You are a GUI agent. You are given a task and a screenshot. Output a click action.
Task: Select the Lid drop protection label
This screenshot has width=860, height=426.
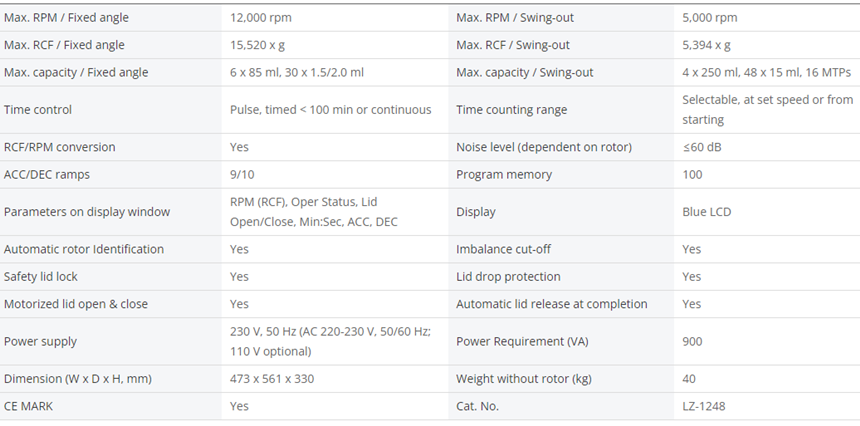coord(508,276)
